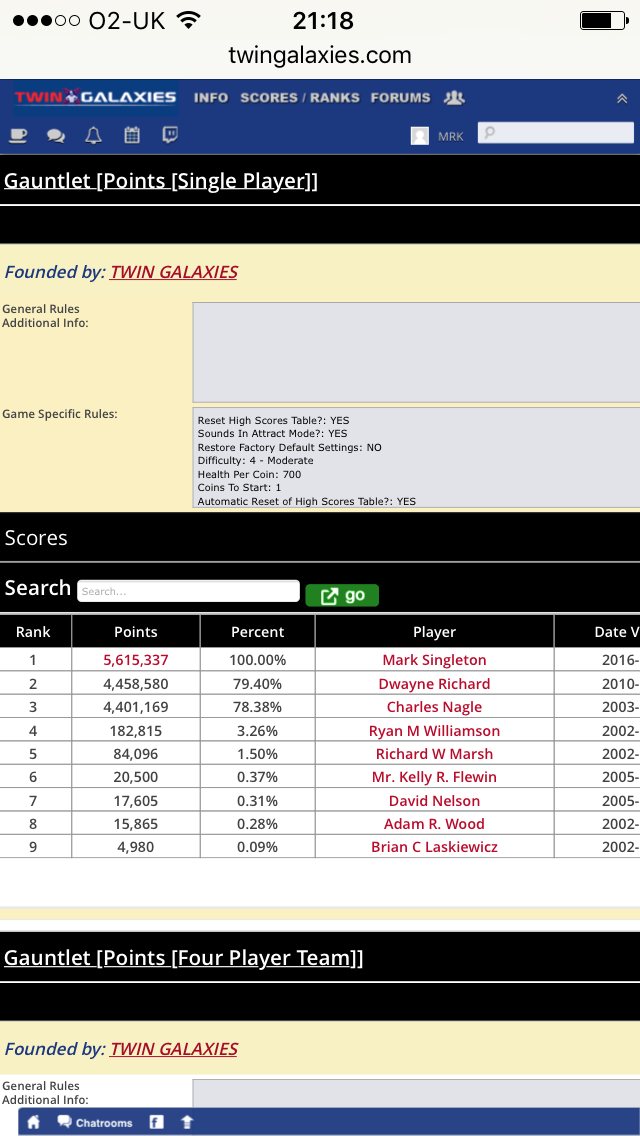The image size is (640, 1136).
Task: Focus the Scores search field
Action: [188, 591]
